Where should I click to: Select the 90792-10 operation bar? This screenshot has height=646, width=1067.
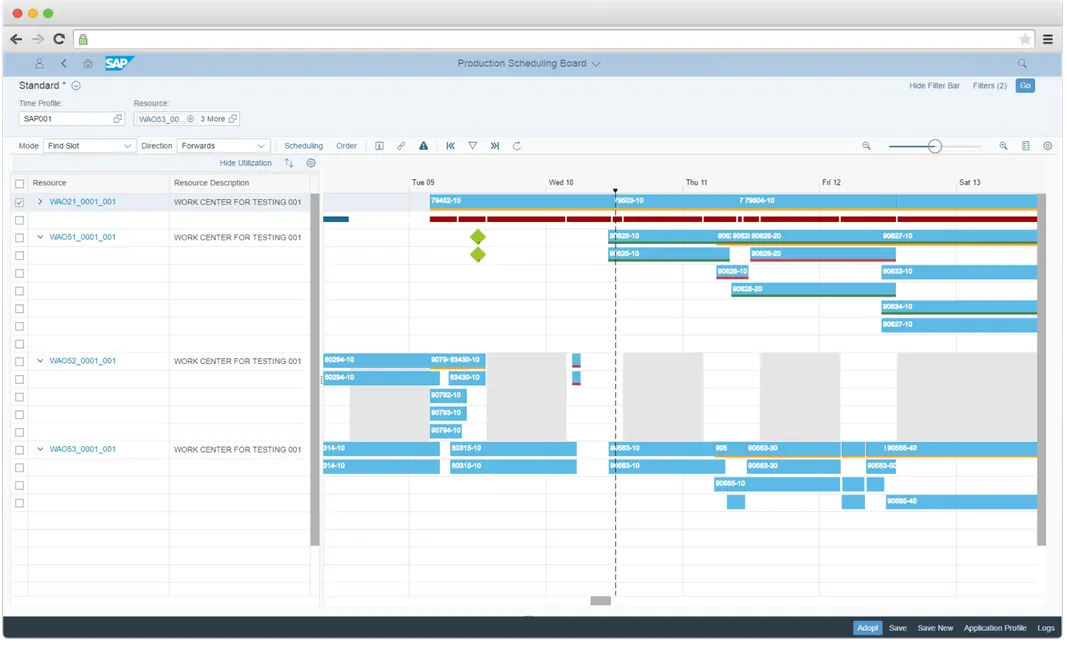(448, 395)
